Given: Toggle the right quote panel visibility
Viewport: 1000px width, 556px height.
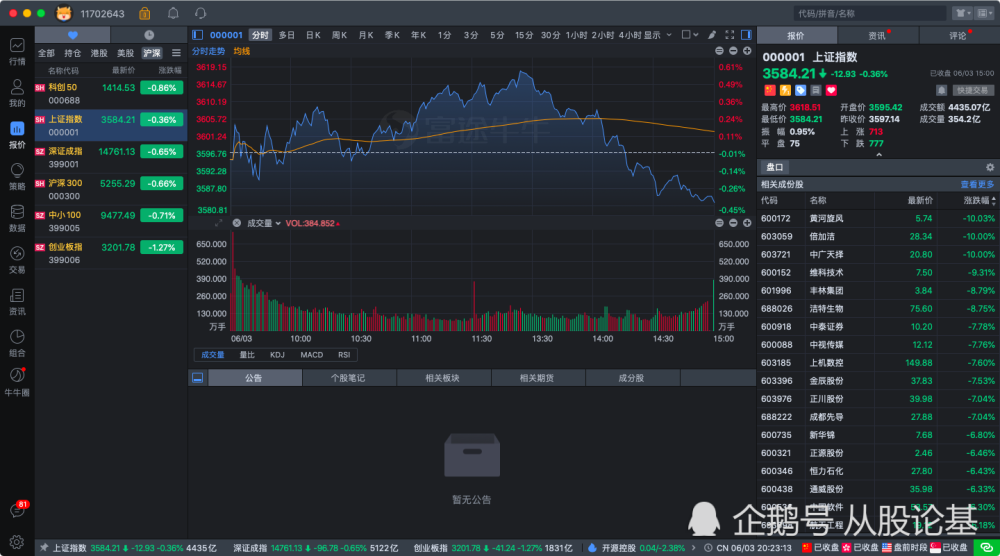Looking at the screenshot, I should click(x=745, y=35).
